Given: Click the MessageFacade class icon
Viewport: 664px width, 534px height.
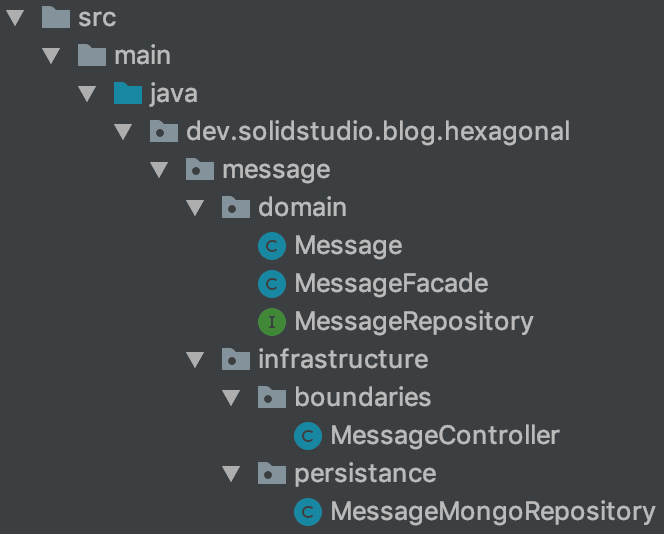Looking at the screenshot, I should pos(272,284).
